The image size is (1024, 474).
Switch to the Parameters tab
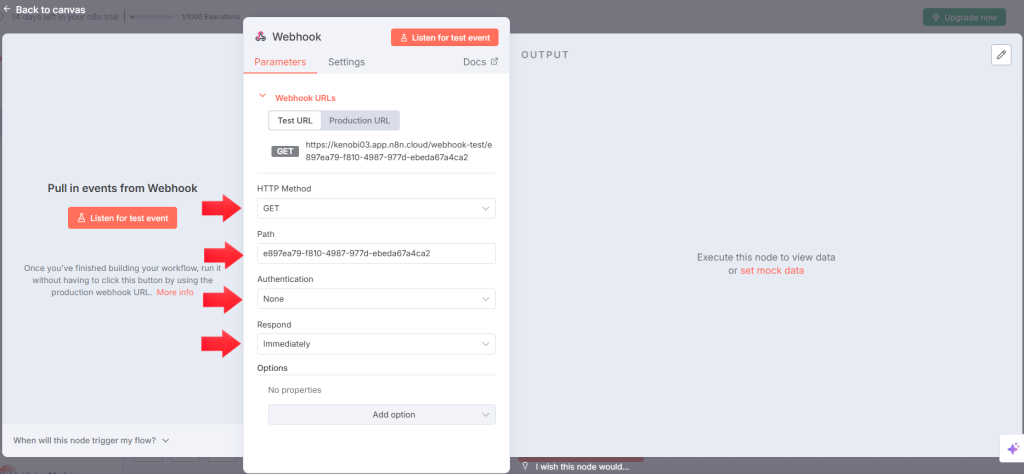280,62
